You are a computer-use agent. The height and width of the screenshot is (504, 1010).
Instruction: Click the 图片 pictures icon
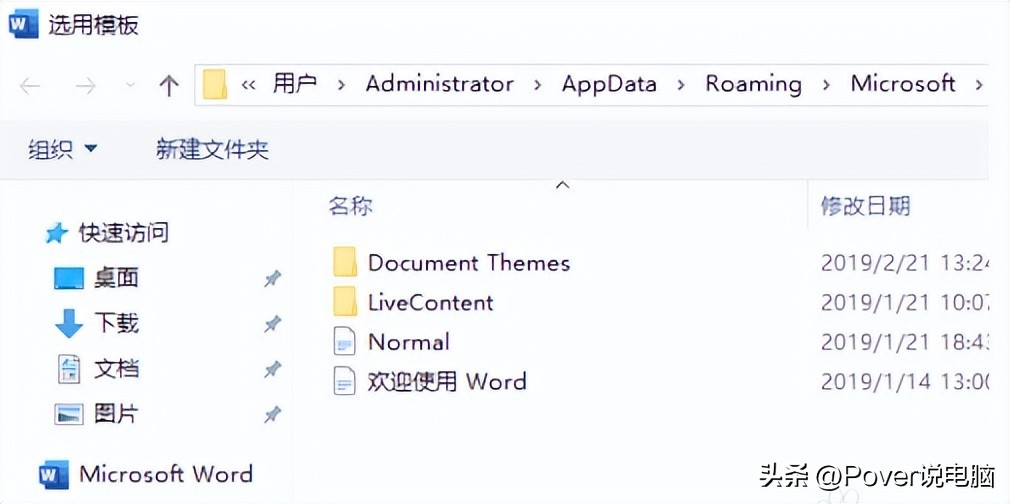point(69,414)
